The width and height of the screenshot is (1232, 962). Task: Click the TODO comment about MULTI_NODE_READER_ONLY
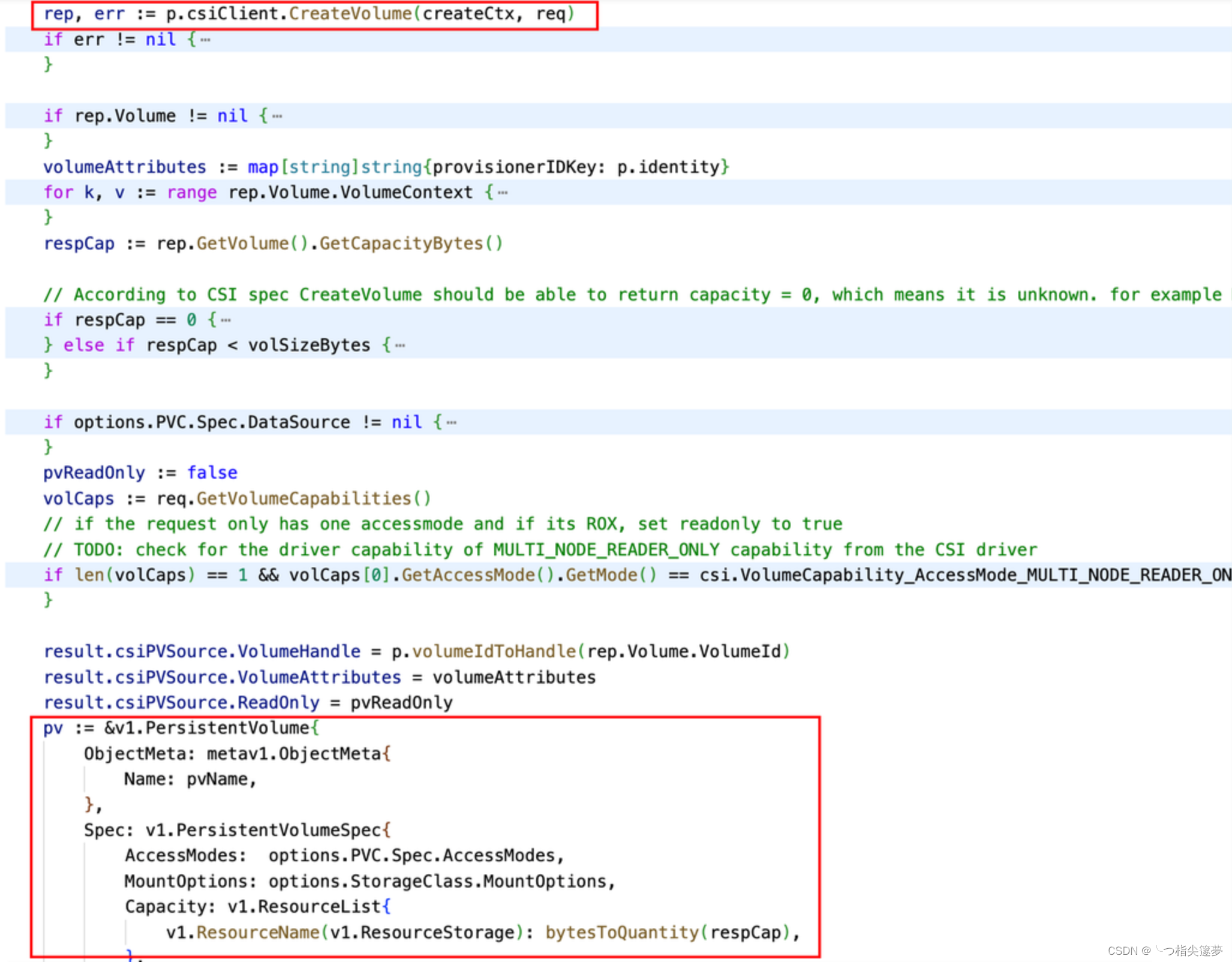click(540, 549)
